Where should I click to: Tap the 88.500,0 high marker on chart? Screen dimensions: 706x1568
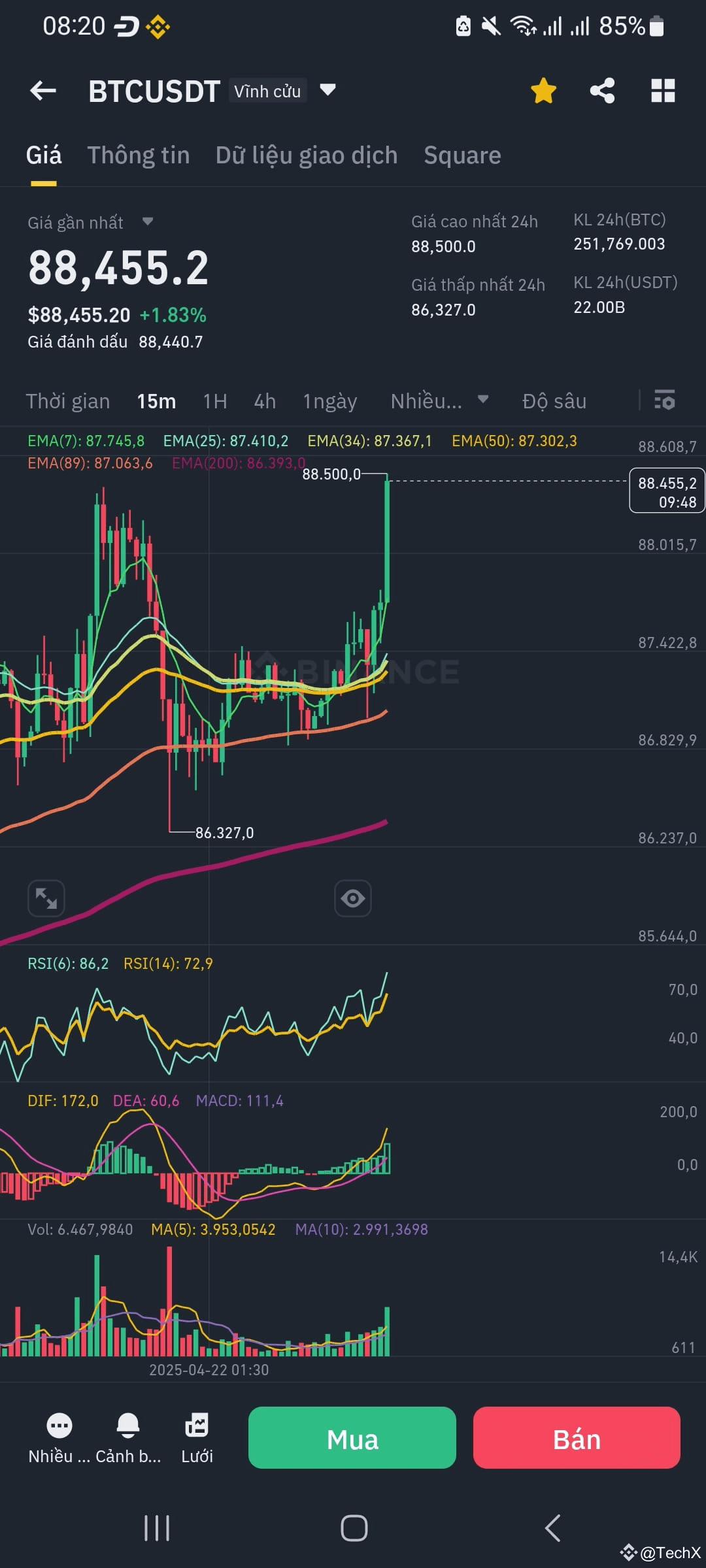click(x=331, y=474)
